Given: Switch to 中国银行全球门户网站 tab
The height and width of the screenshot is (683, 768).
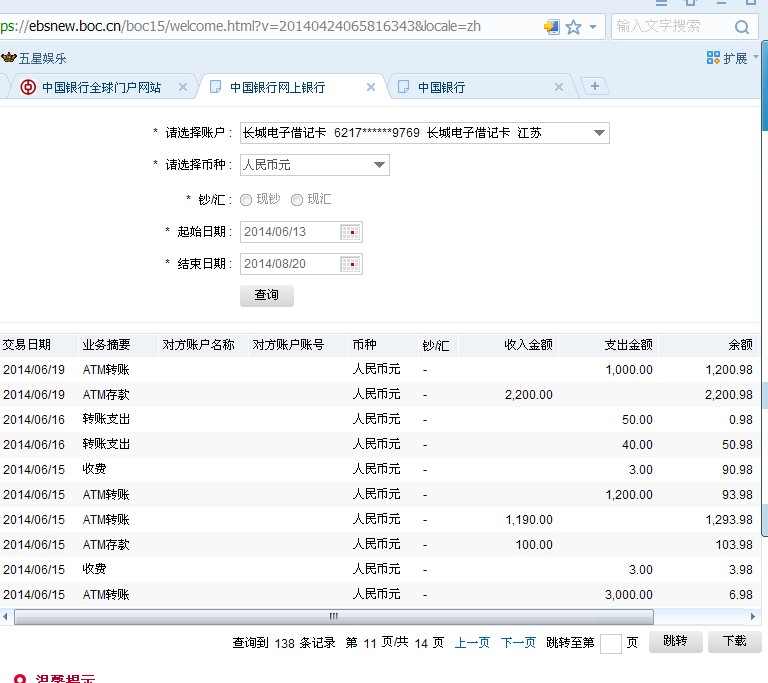Looking at the screenshot, I should click(100, 88).
